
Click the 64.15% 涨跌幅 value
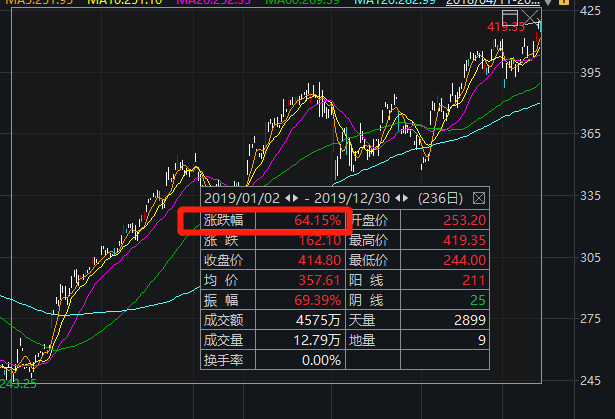(x=317, y=220)
